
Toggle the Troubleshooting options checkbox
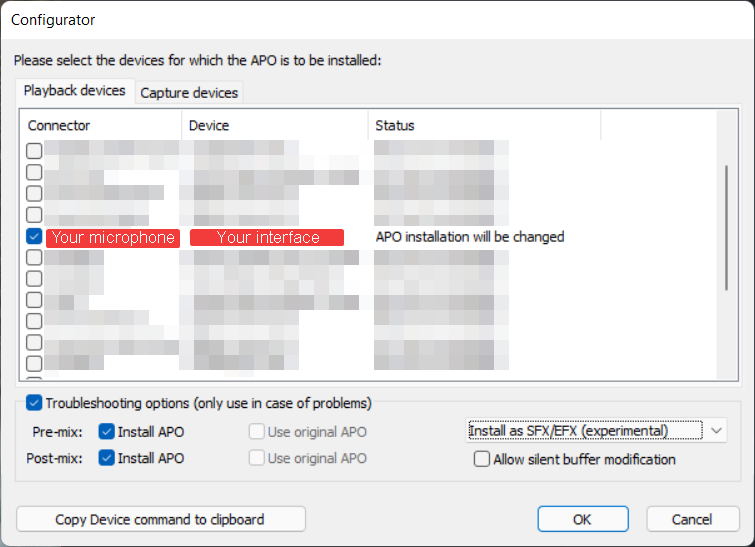point(34,403)
